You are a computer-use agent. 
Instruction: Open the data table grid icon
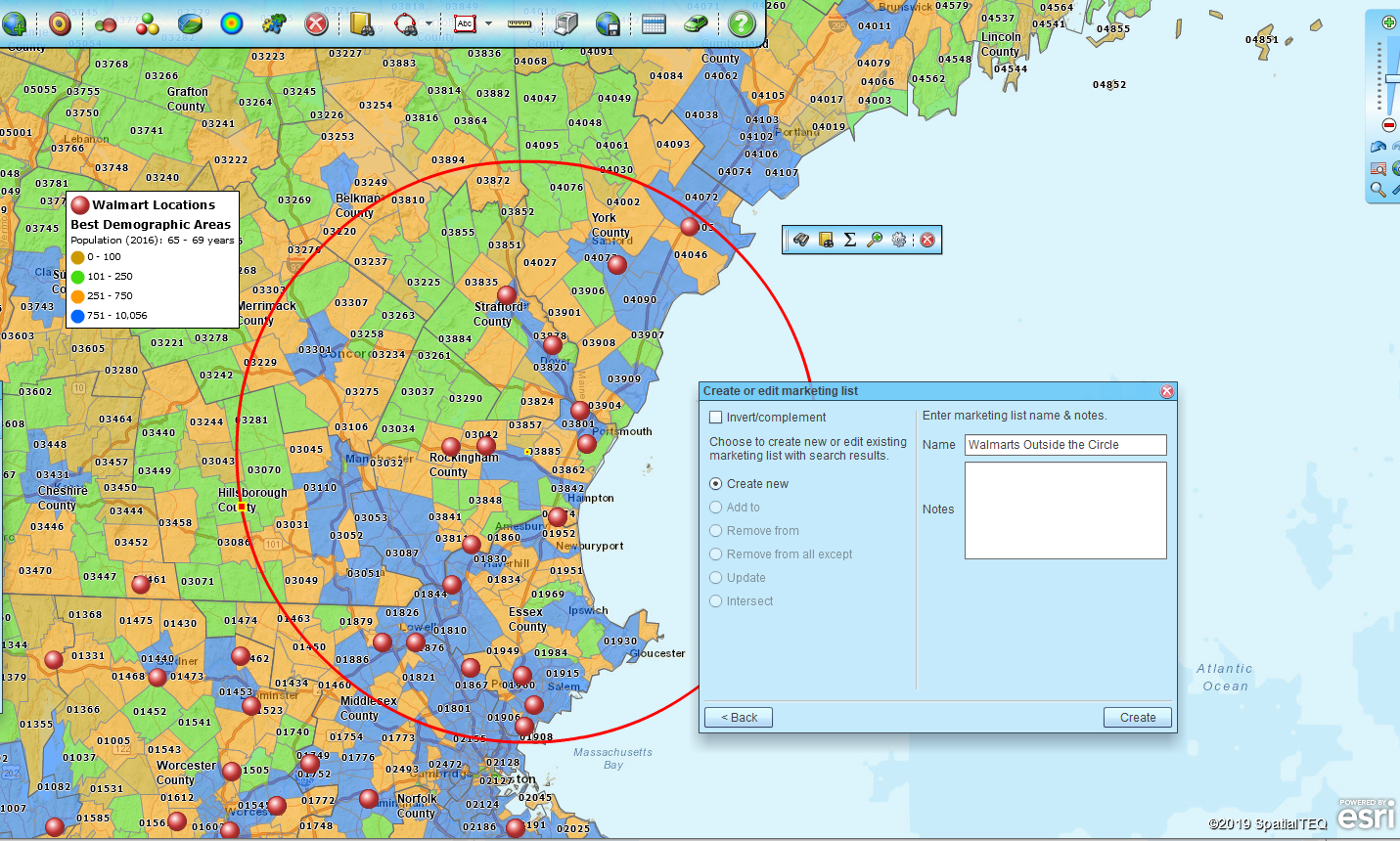point(654,23)
